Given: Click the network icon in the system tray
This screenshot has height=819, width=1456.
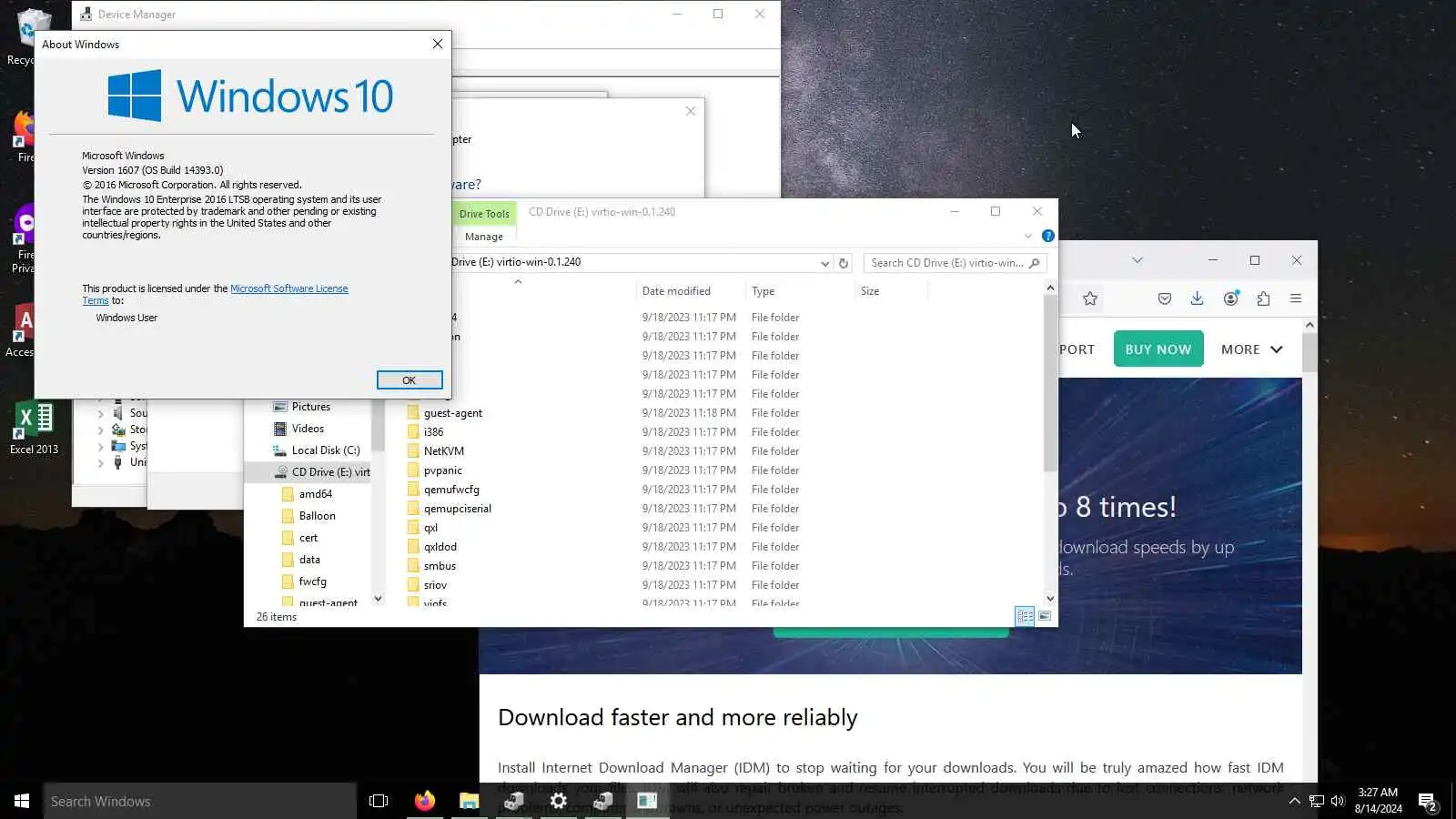Looking at the screenshot, I should pos(1316,801).
